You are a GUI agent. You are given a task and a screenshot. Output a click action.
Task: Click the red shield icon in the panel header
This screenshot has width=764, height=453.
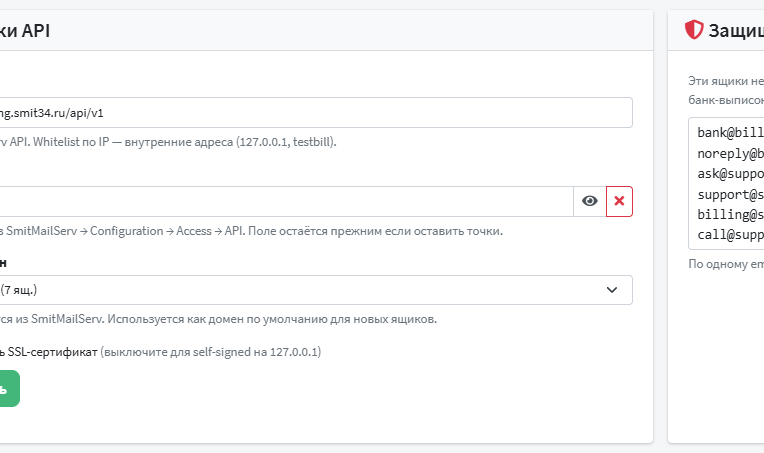click(x=694, y=30)
